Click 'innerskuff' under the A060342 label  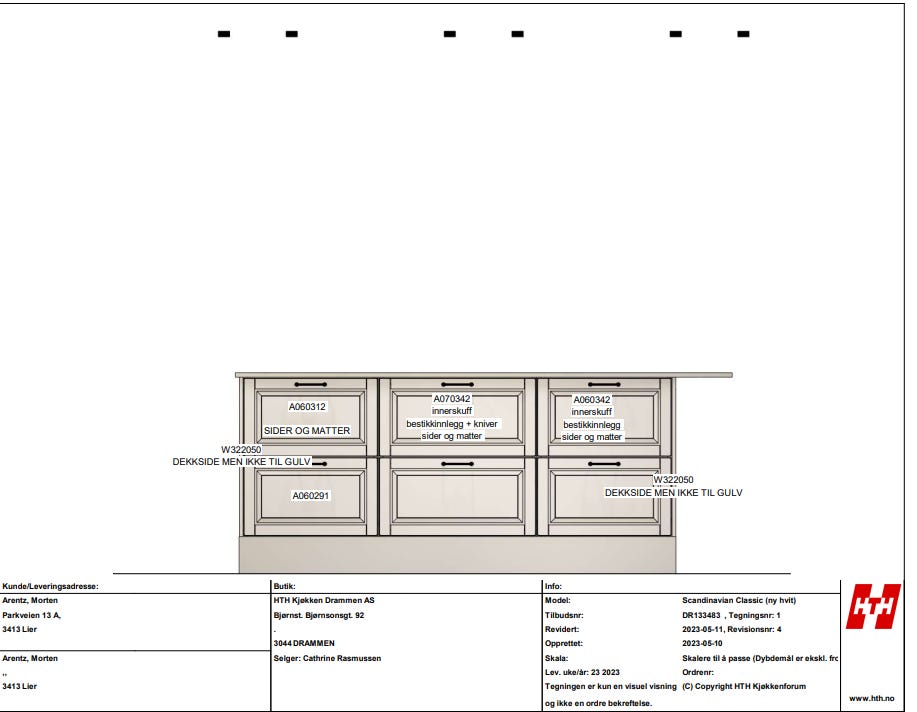click(x=592, y=412)
